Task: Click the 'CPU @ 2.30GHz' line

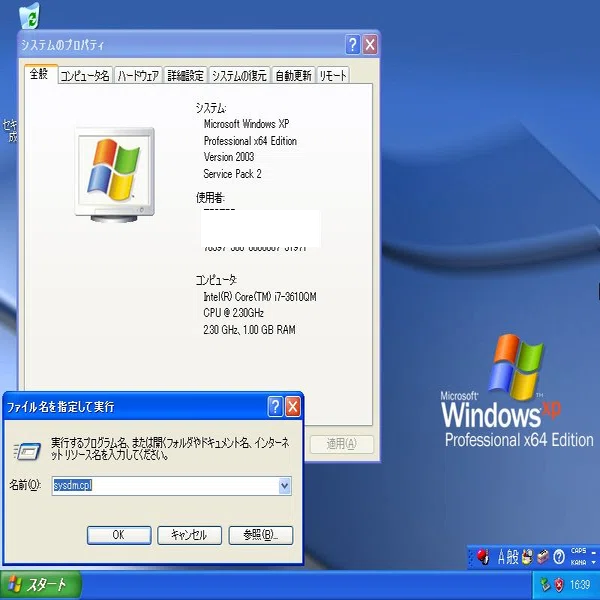Action: [233, 313]
